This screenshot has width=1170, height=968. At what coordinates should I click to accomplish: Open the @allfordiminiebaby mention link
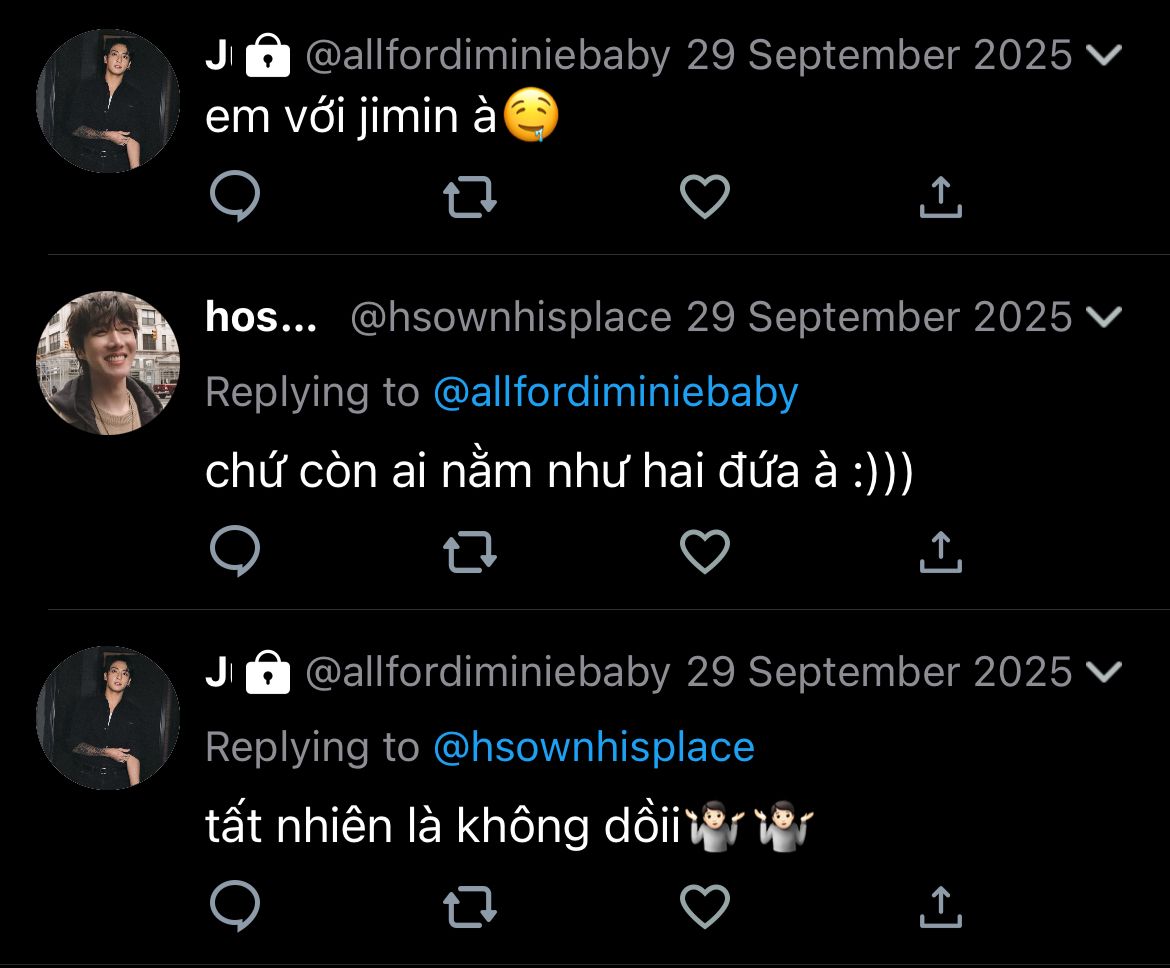[x=615, y=392]
